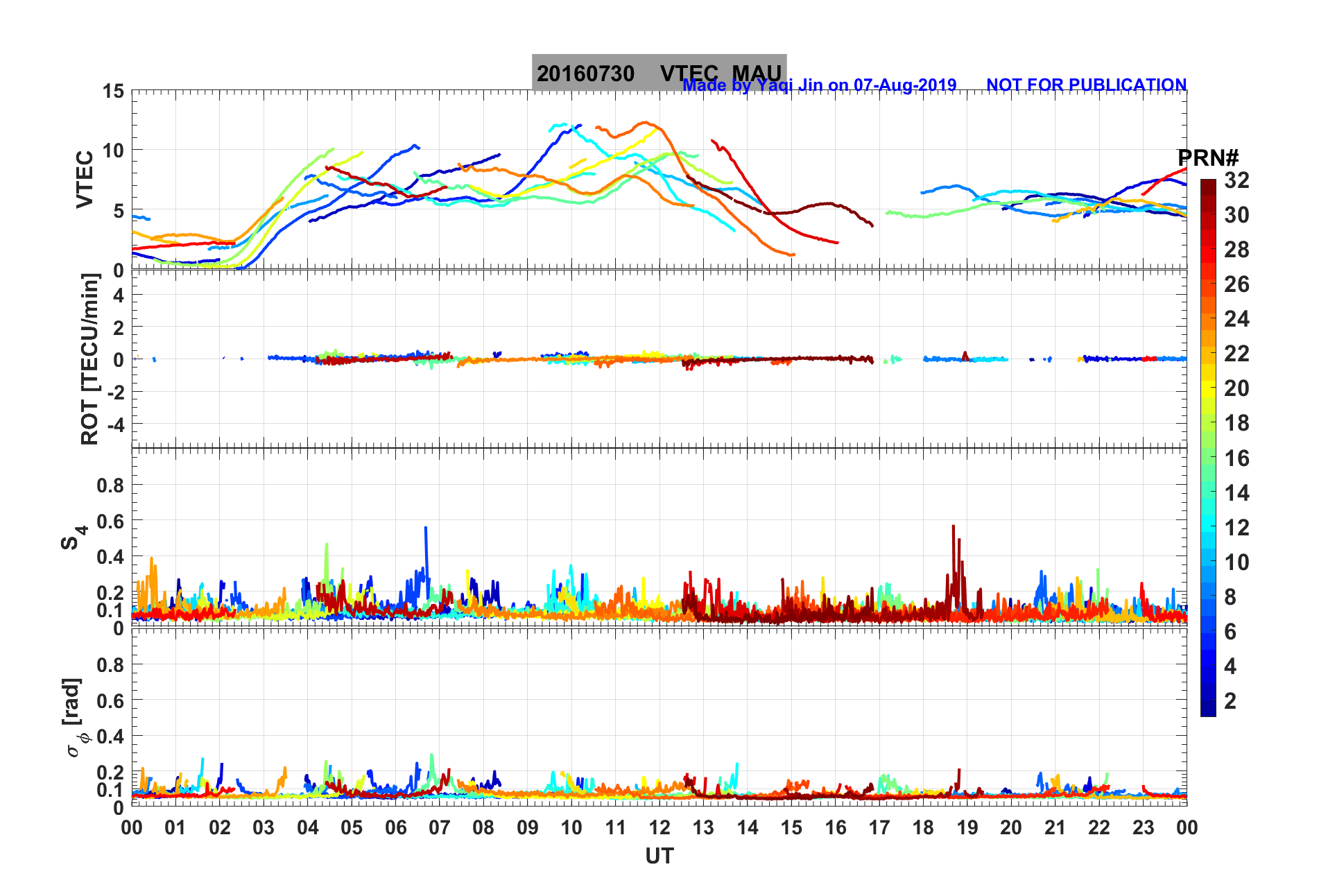The height and width of the screenshot is (896, 1319).
Task: Click the 'NOT FOR PUBLICATION' text
Action: [1086, 85]
